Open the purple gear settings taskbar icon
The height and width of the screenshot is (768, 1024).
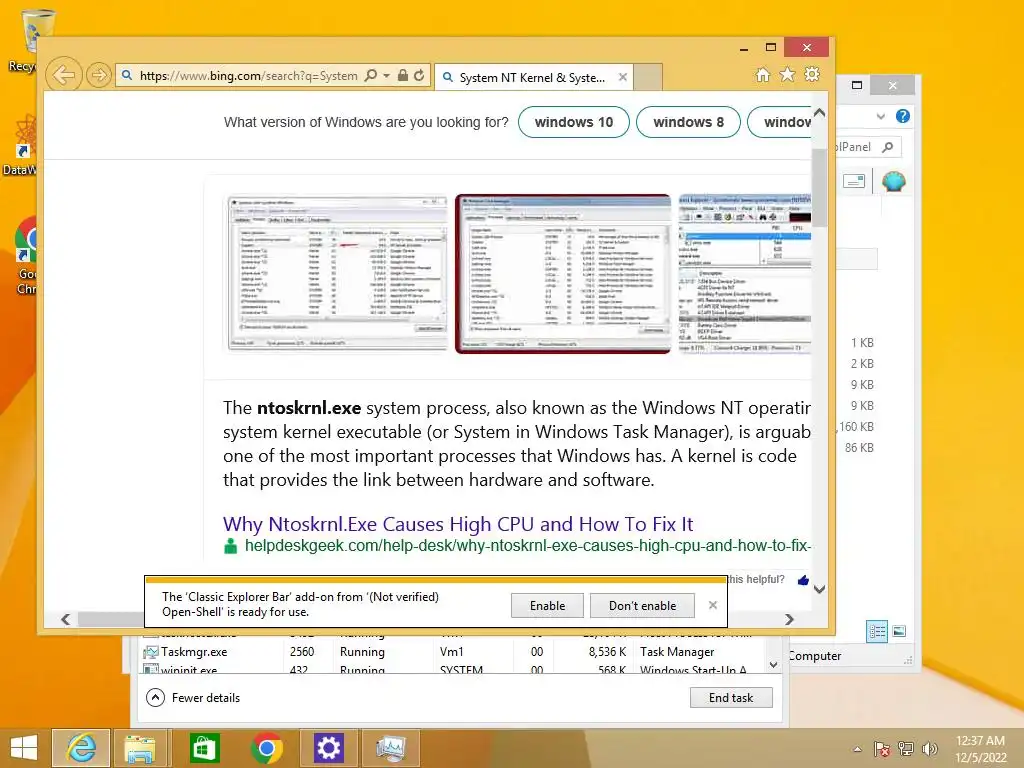pyautogui.click(x=328, y=748)
